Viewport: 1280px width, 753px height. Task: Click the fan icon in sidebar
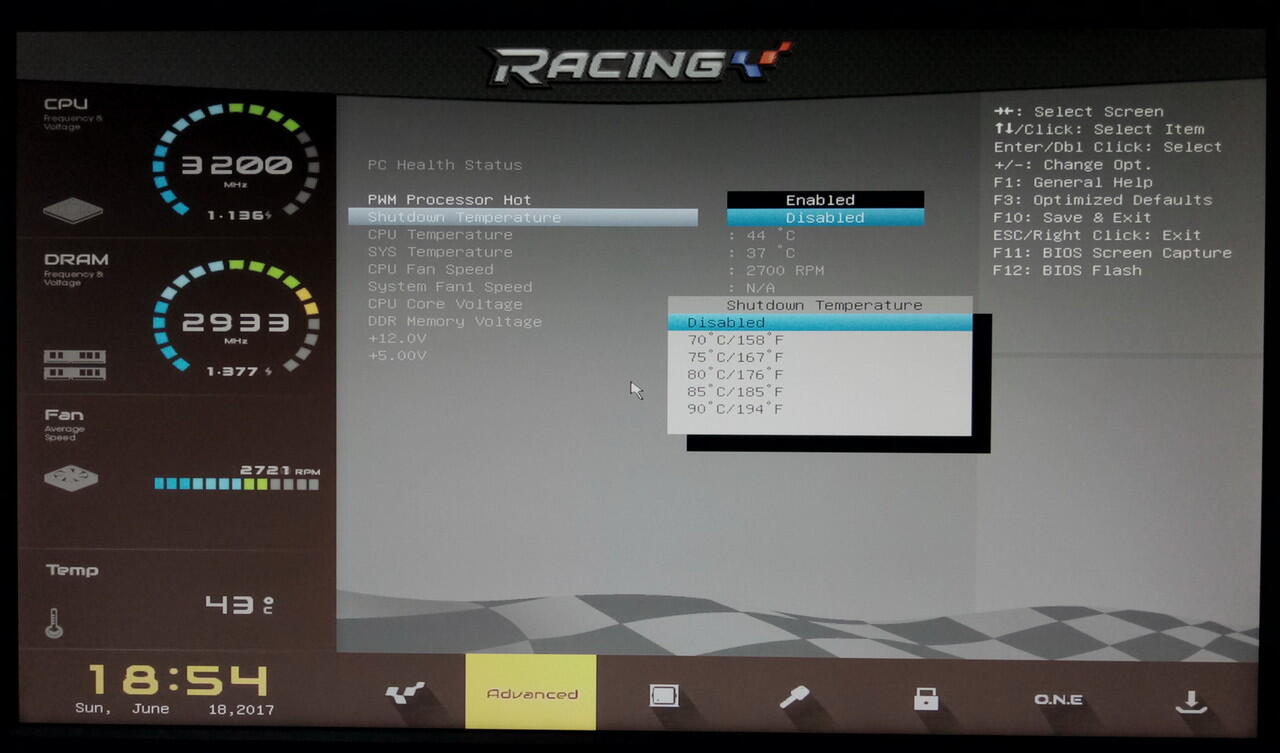point(71,478)
